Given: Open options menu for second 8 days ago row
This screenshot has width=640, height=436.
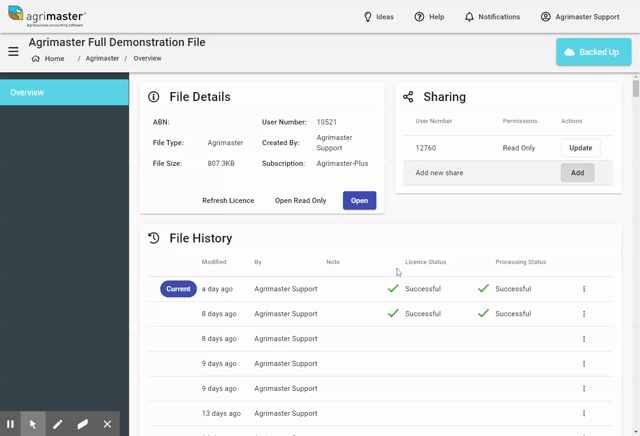Looking at the screenshot, I should pyautogui.click(x=584, y=339).
